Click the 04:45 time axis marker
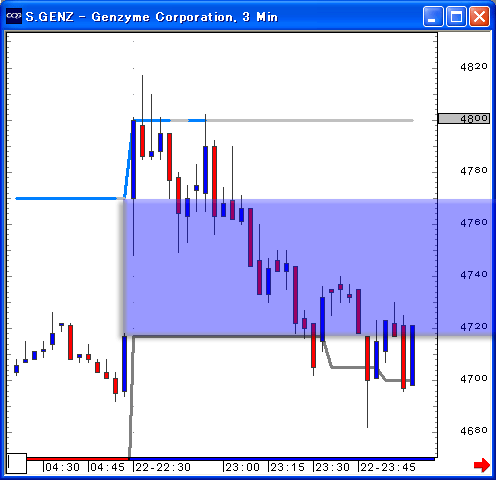 107,467
